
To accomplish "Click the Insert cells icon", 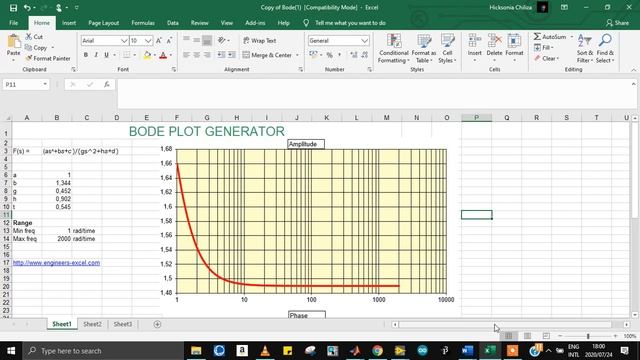I will [x=474, y=41].
